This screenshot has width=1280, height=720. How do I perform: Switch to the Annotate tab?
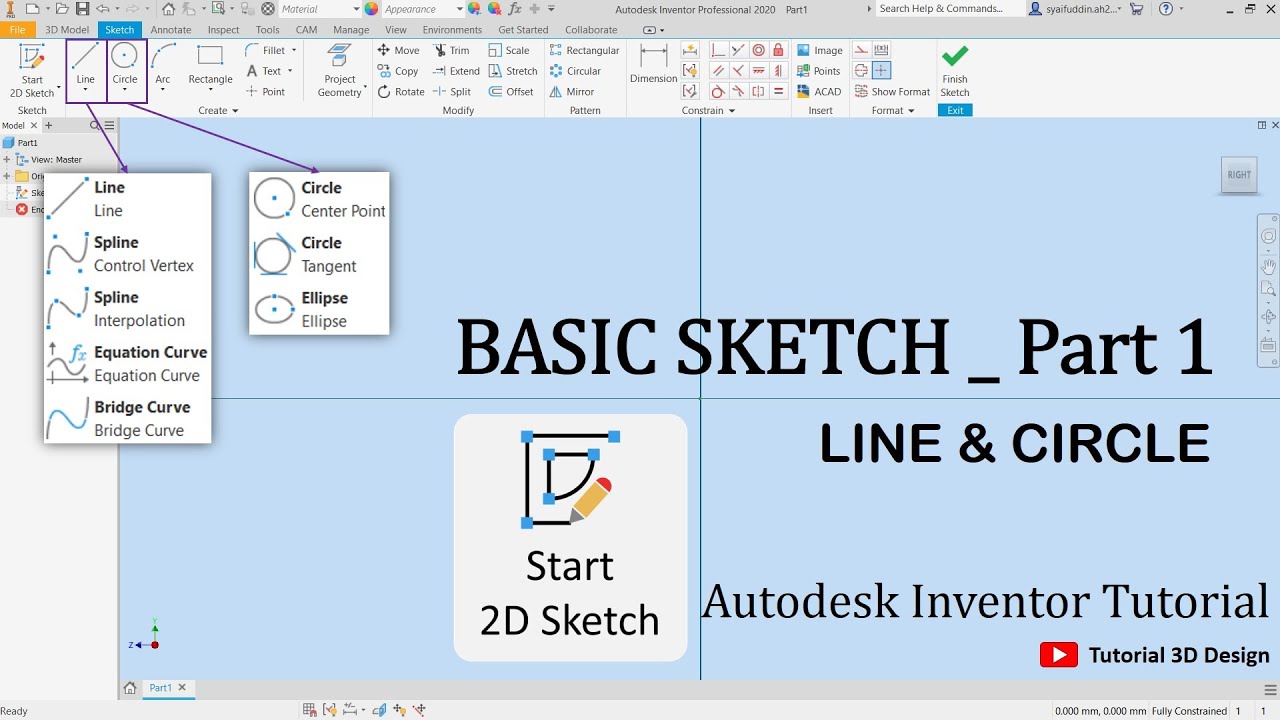pyautogui.click(x=171, y=30)
